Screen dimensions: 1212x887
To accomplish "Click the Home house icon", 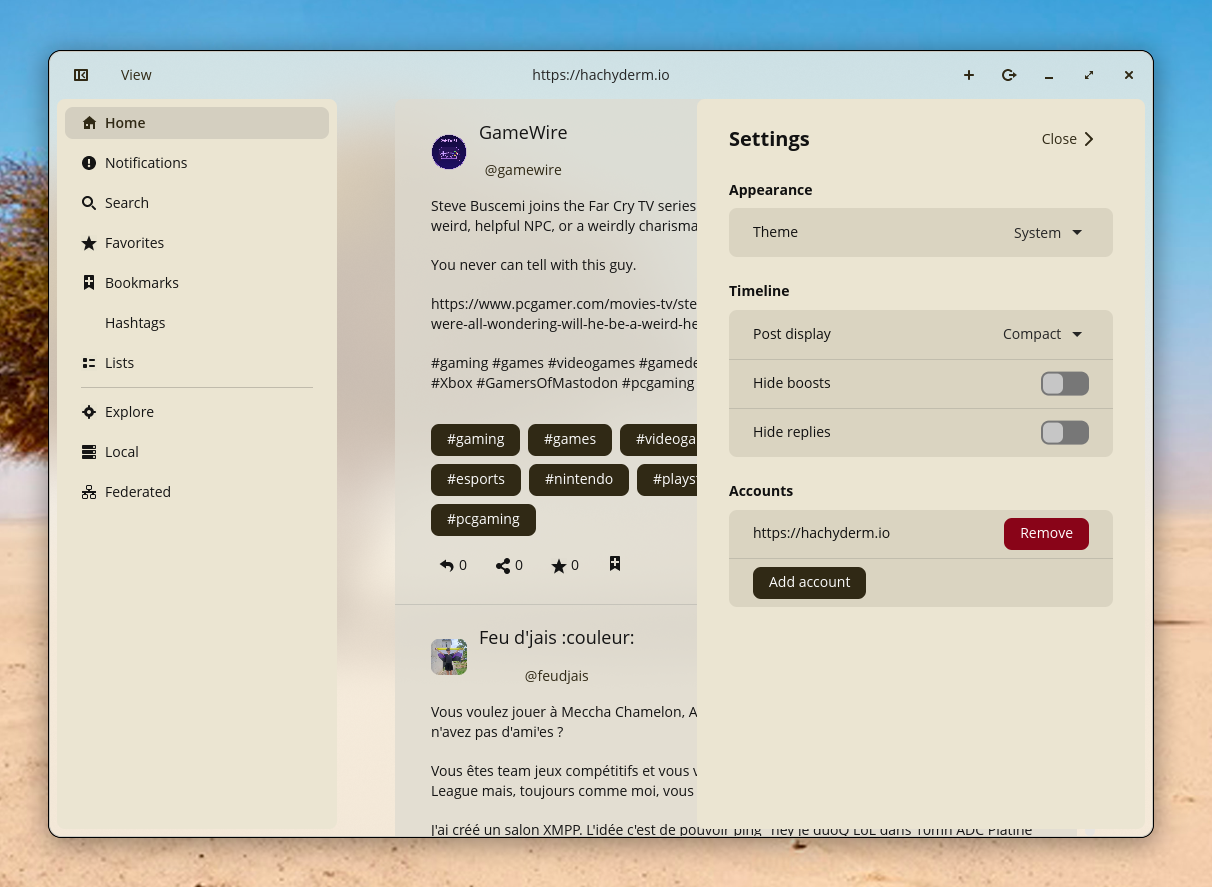I will [89, 123].
